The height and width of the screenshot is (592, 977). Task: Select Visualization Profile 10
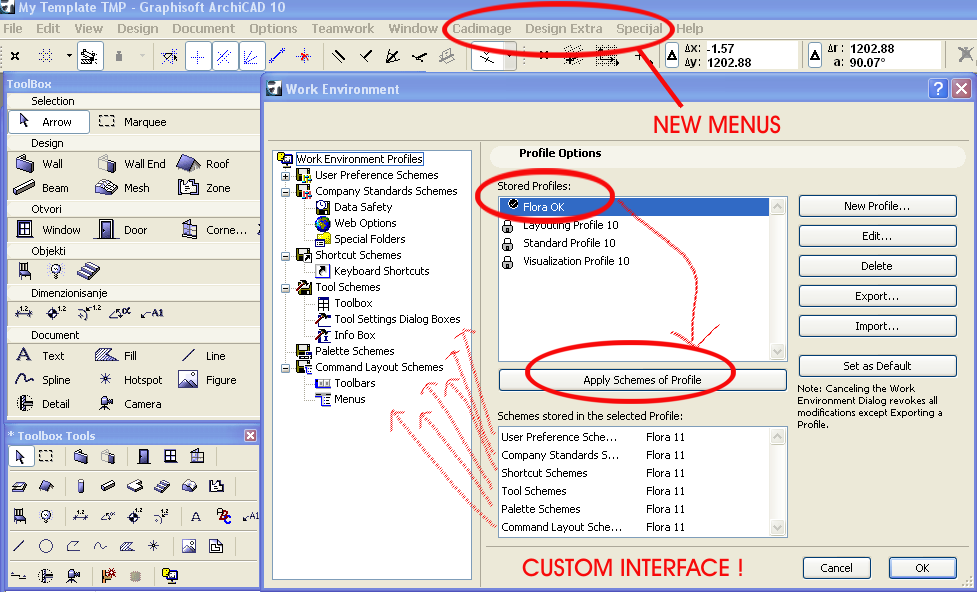[x=634, y=261]
